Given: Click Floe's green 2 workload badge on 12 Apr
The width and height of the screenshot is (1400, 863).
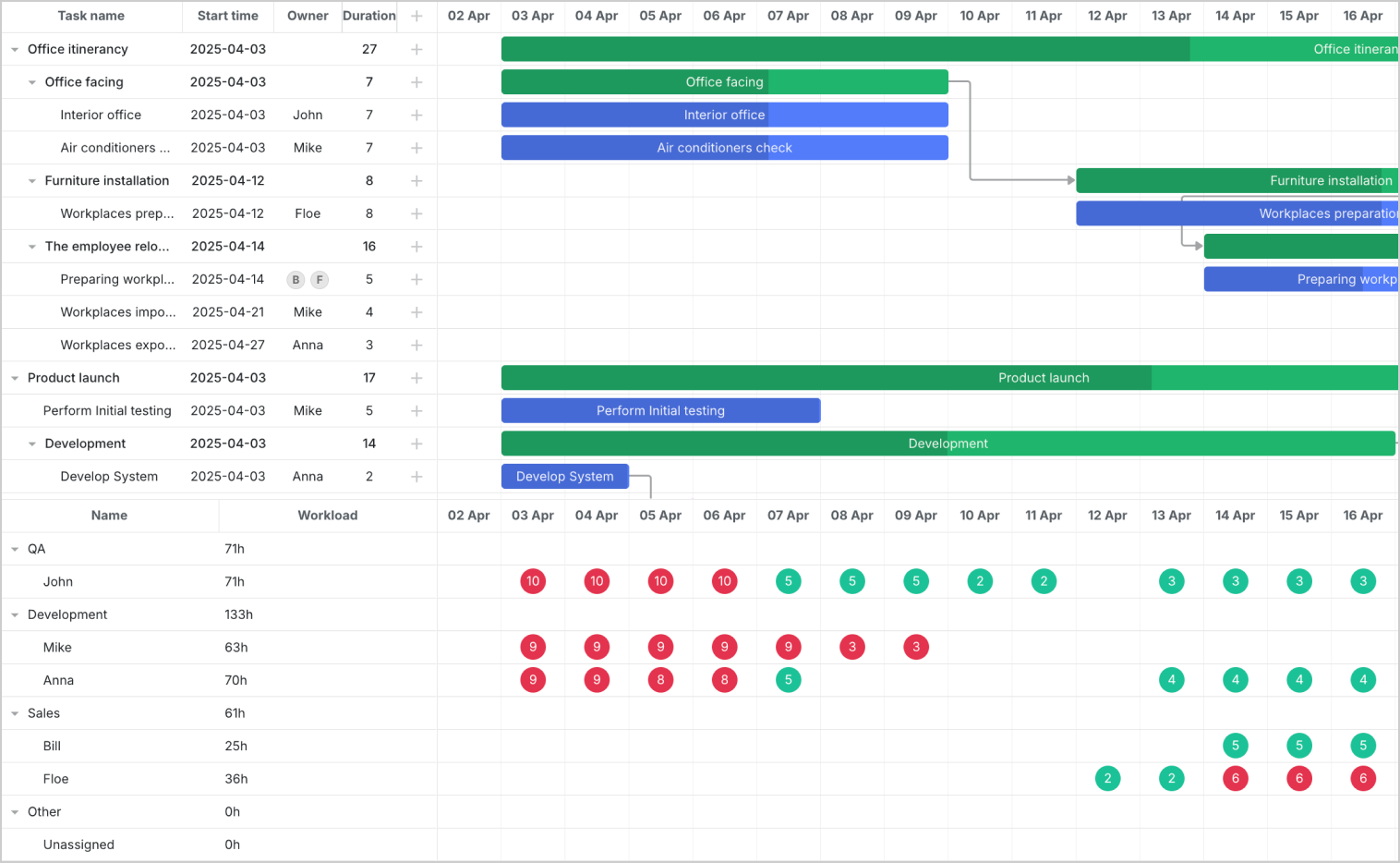Looking at the screenshot, I should tap(1107, 778).
